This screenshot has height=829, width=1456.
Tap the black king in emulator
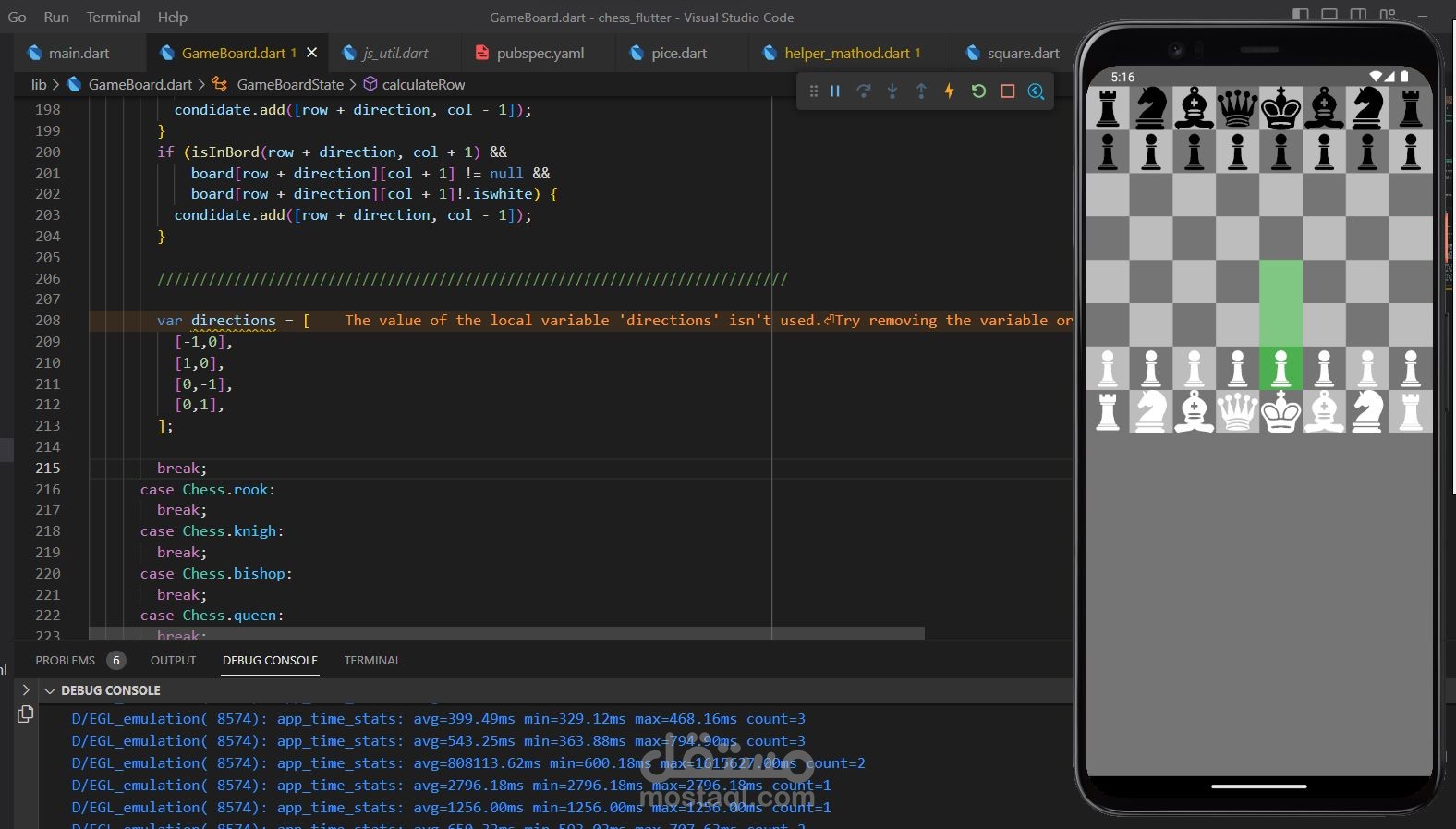(x=1280, y=108)
